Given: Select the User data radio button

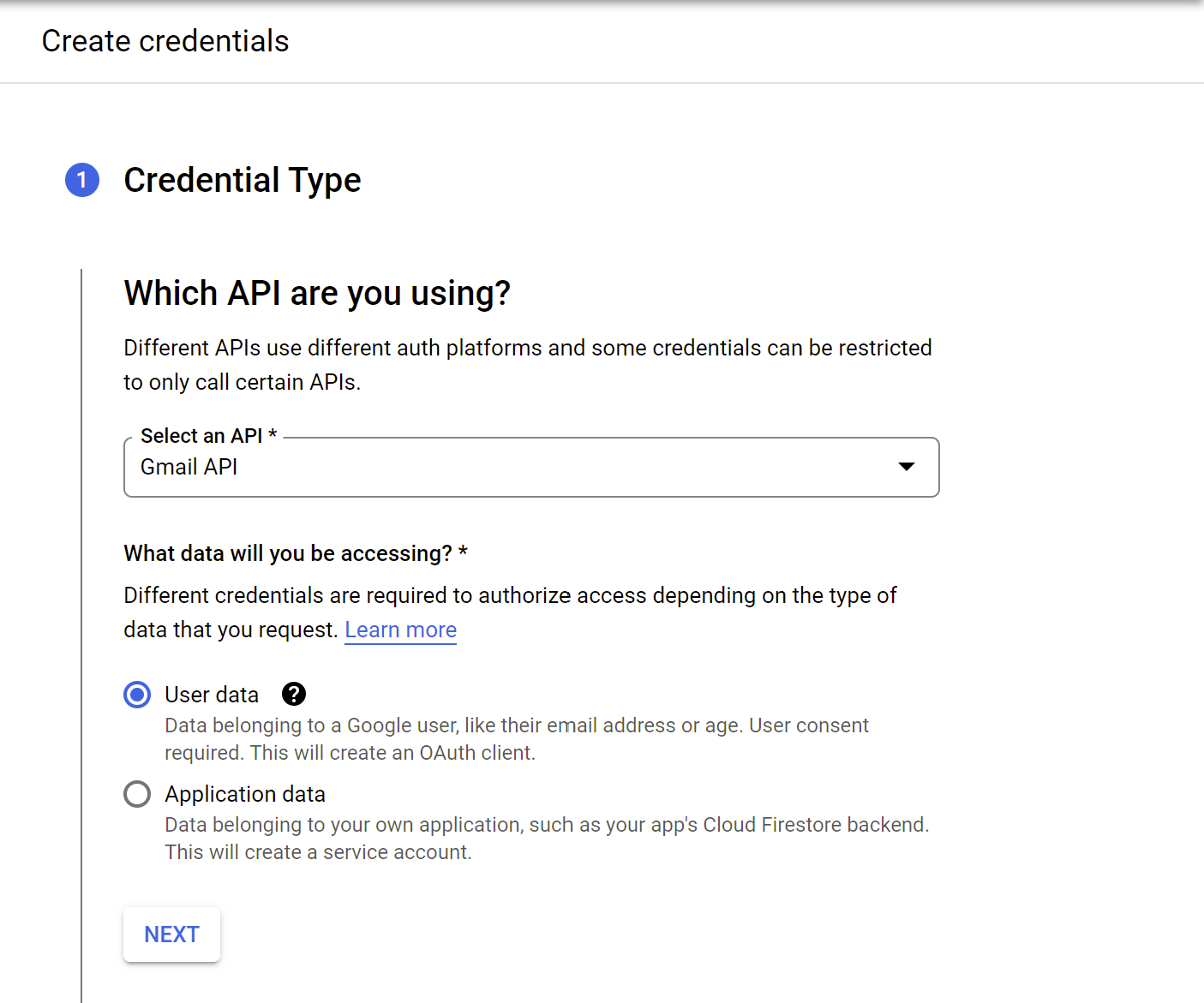Looking at the screenshot, I should click(x=137, y=695).
